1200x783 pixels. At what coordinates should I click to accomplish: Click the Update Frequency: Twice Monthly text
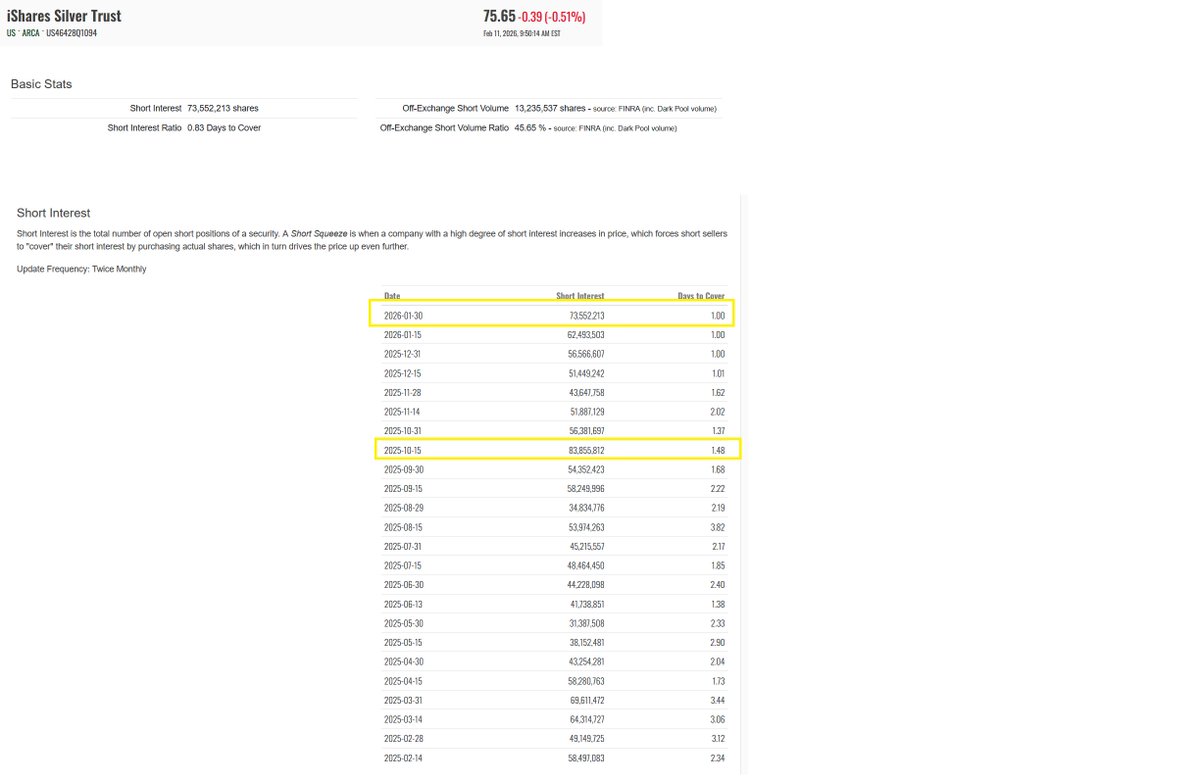coord(81,269)
